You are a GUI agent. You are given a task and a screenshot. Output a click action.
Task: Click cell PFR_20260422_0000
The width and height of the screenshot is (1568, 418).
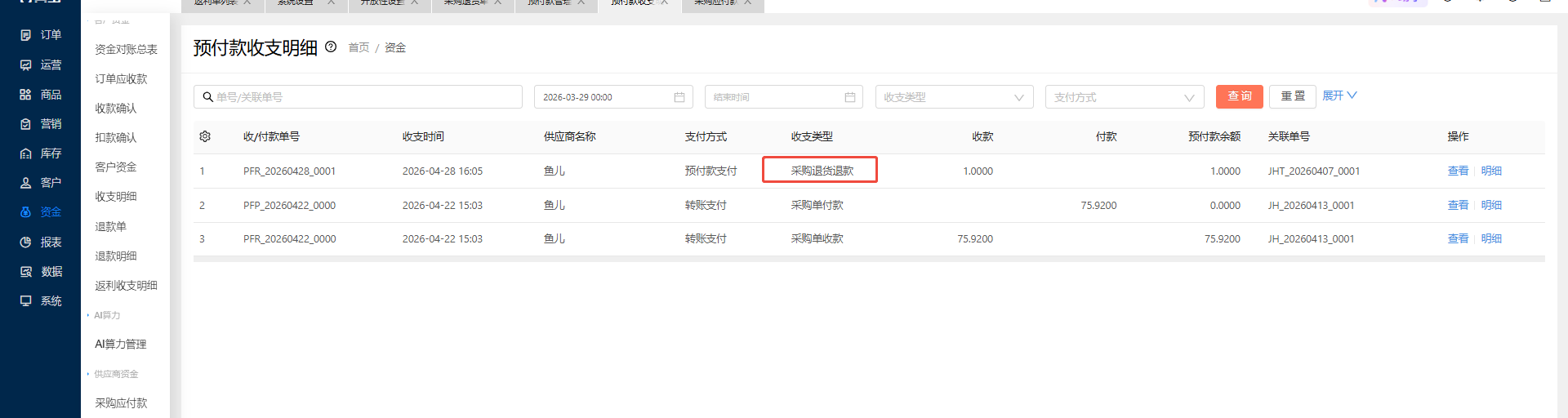coord(289,239)
